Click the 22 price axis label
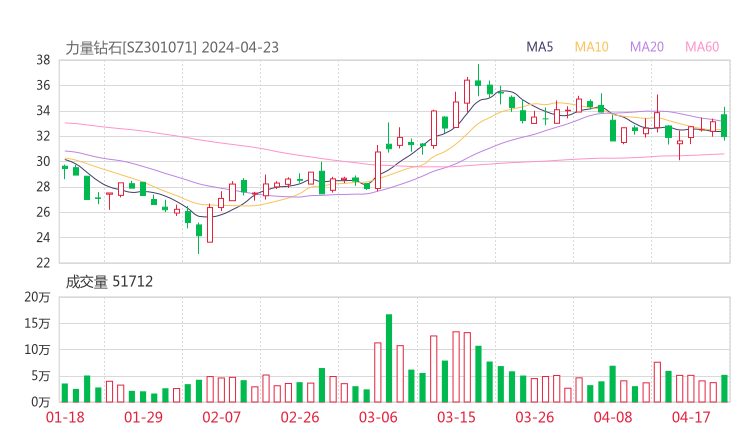This screenshot has height=440, width=740. pyautogui.click(x=43, y=263)
